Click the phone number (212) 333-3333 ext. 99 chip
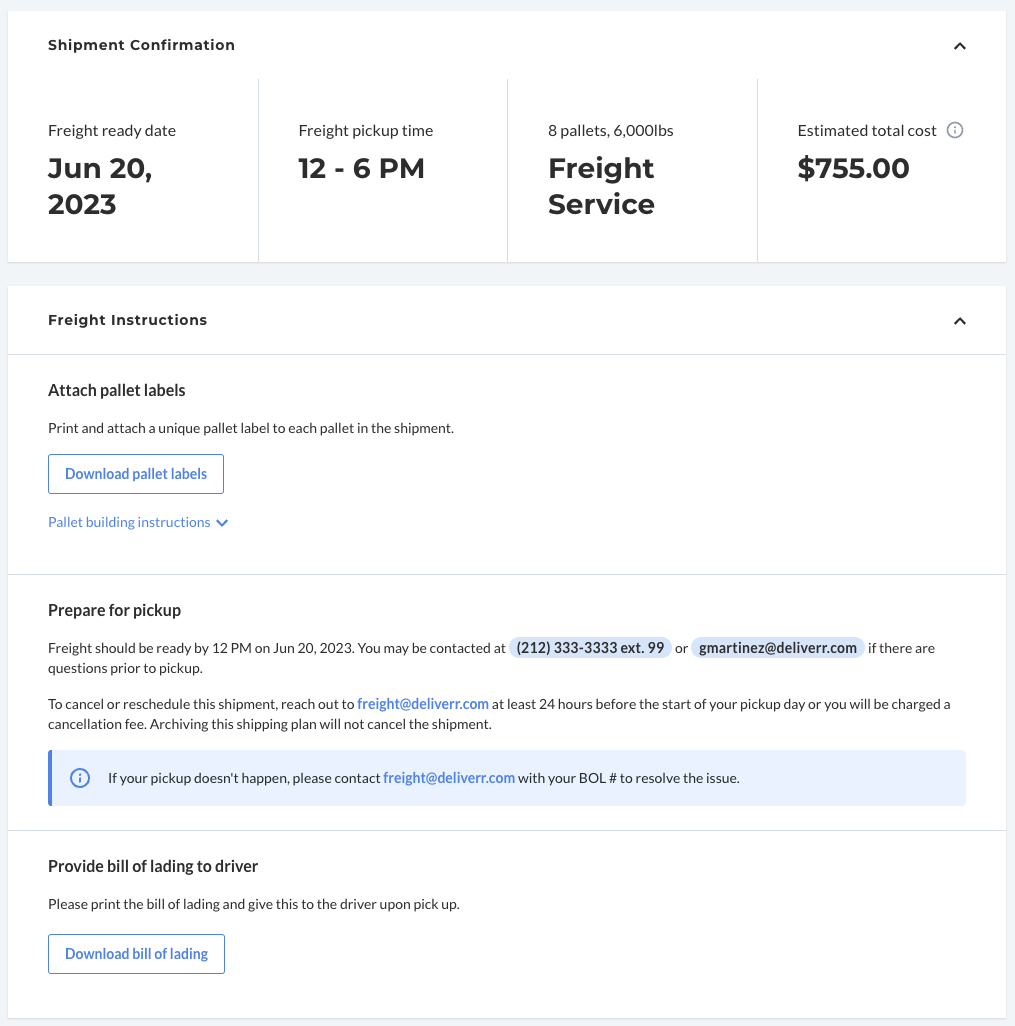The width and height of the screenshot is (1015, 1026). pos(590,648)
